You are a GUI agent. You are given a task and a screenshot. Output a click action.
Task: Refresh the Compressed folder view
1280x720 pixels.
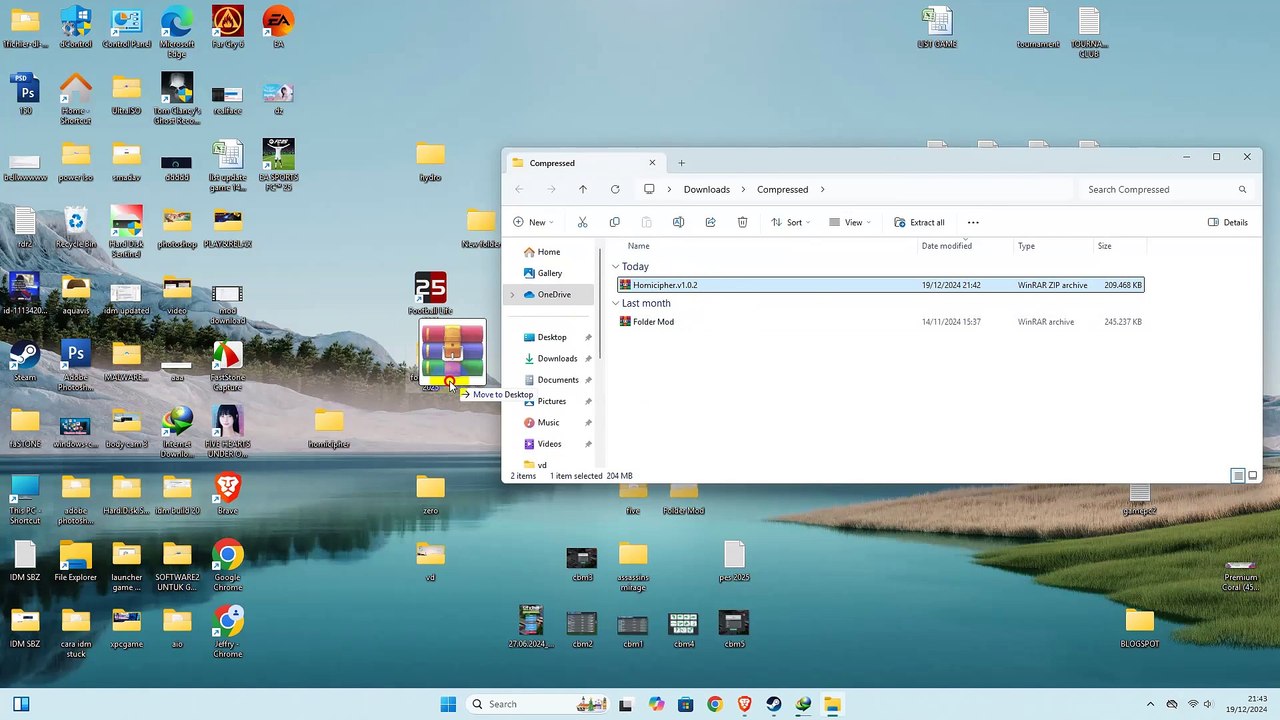tap(615, 189)
